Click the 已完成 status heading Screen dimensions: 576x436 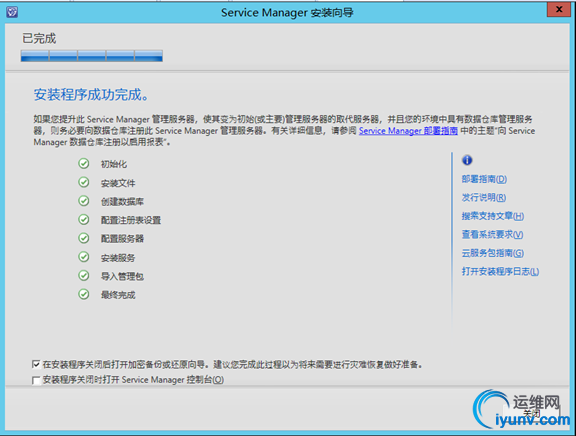coord(39,38)
